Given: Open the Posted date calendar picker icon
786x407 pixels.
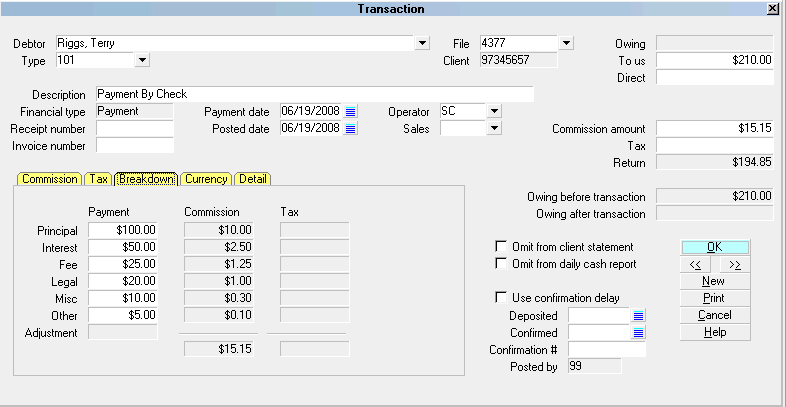Looking at the screenshot, I should point(350,129).
